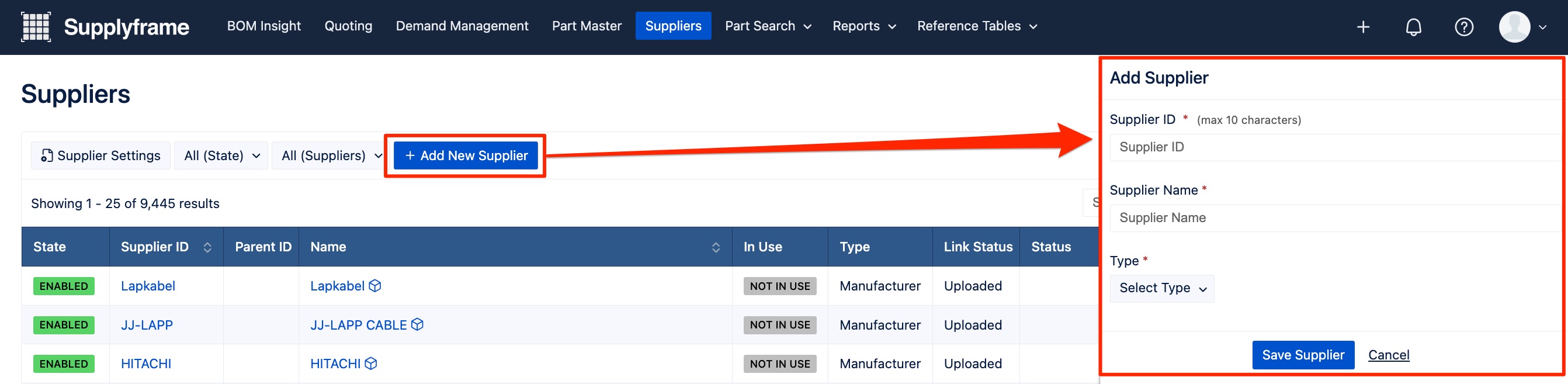
Task: Open Demand Management section
Action: pyautogui.click(x=462, y=26)
